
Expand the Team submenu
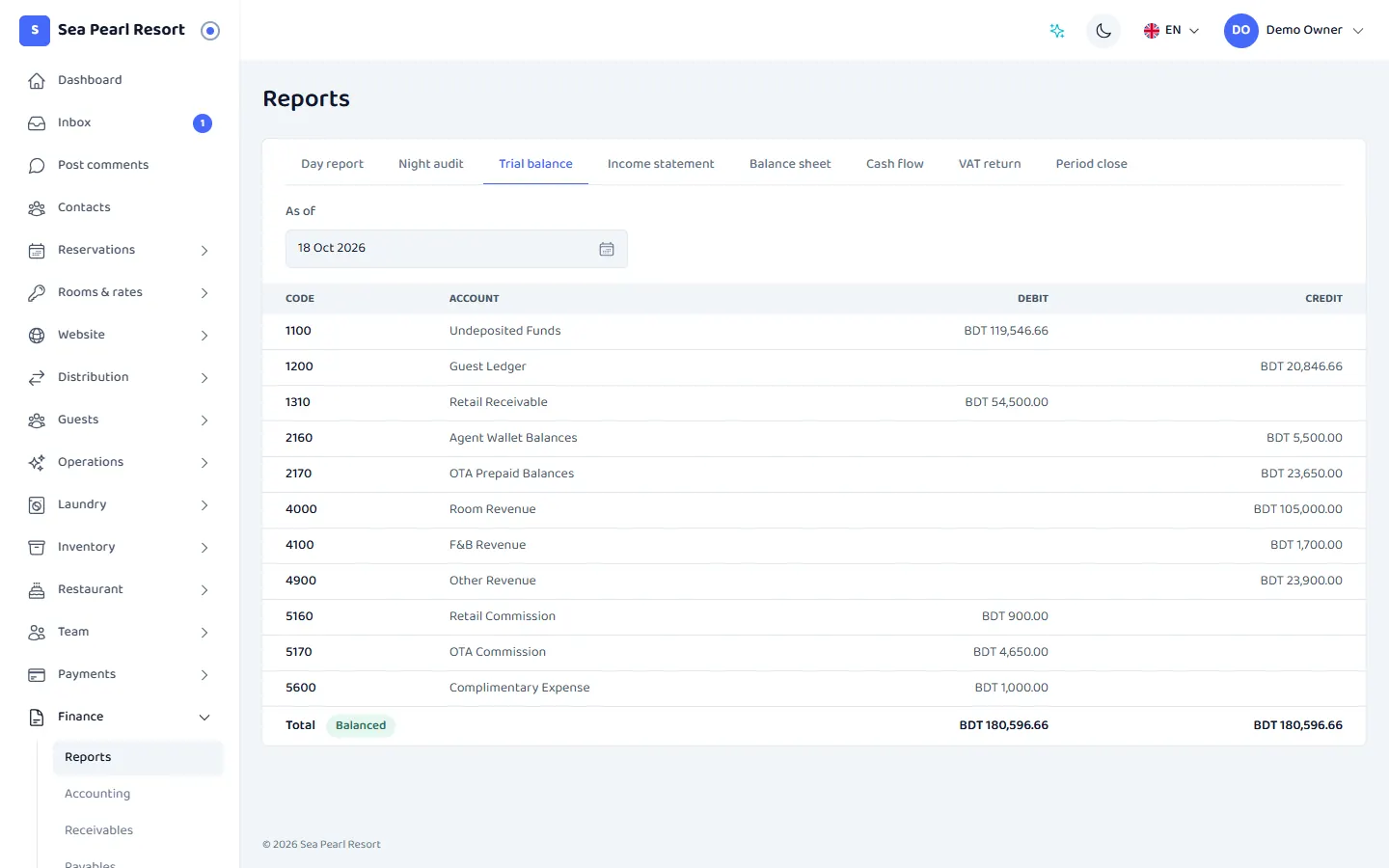click(204, 632)
